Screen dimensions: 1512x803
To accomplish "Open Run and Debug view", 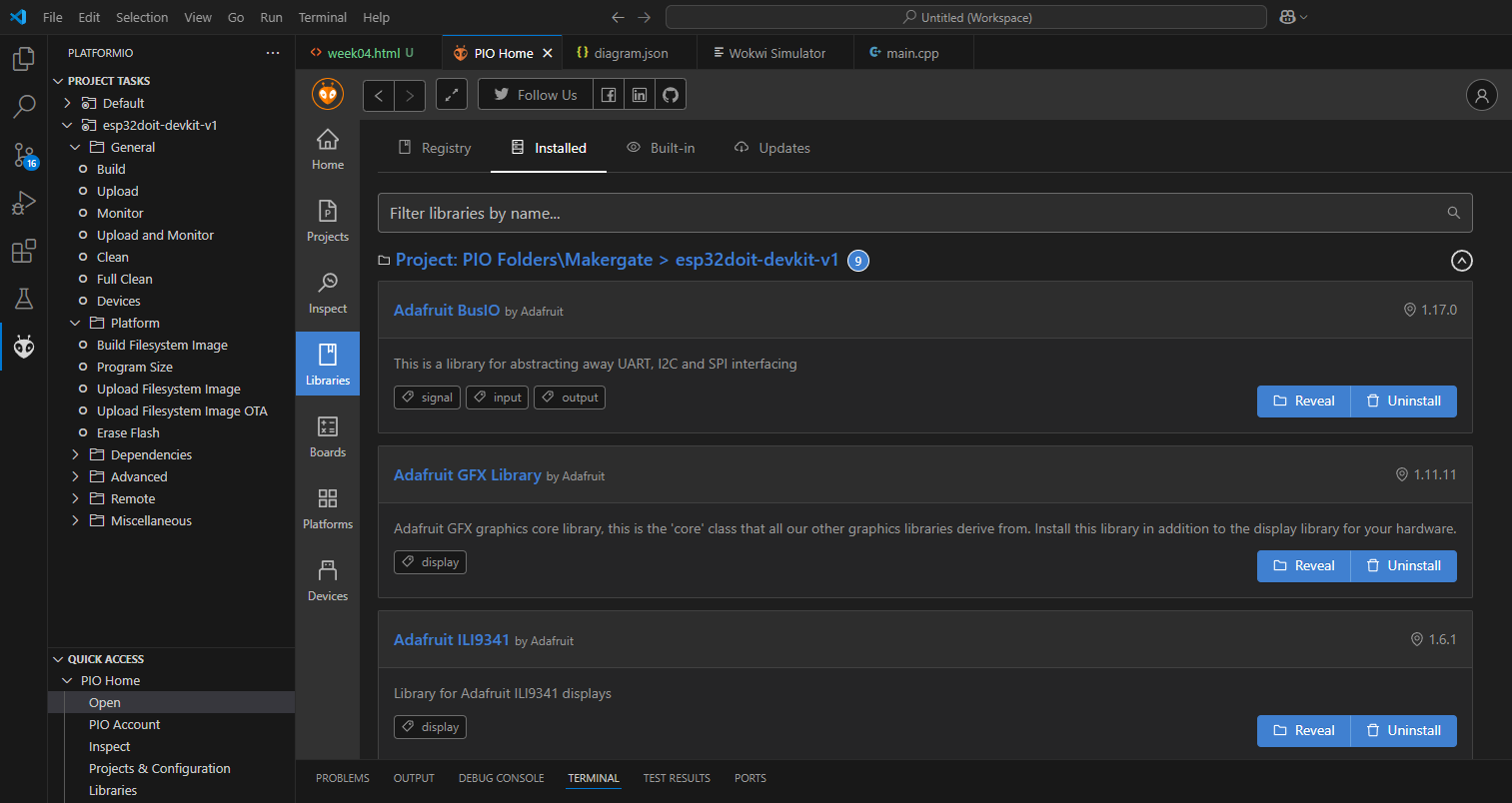I will coord(24,203).
